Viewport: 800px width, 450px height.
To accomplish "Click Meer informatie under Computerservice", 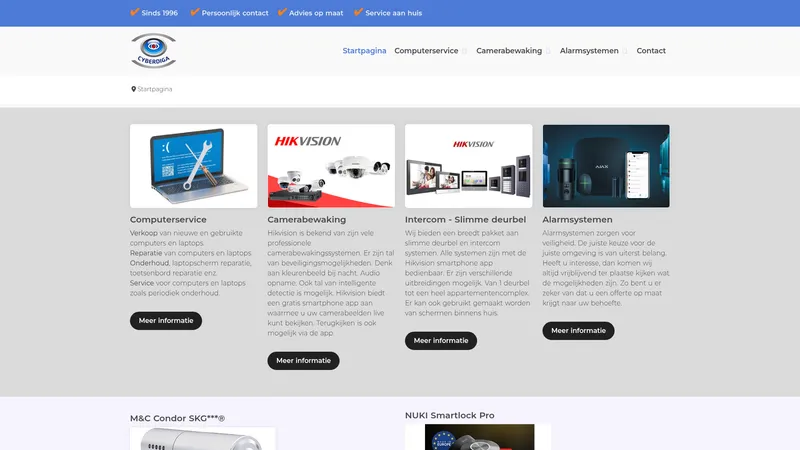I will coord(166,320).
